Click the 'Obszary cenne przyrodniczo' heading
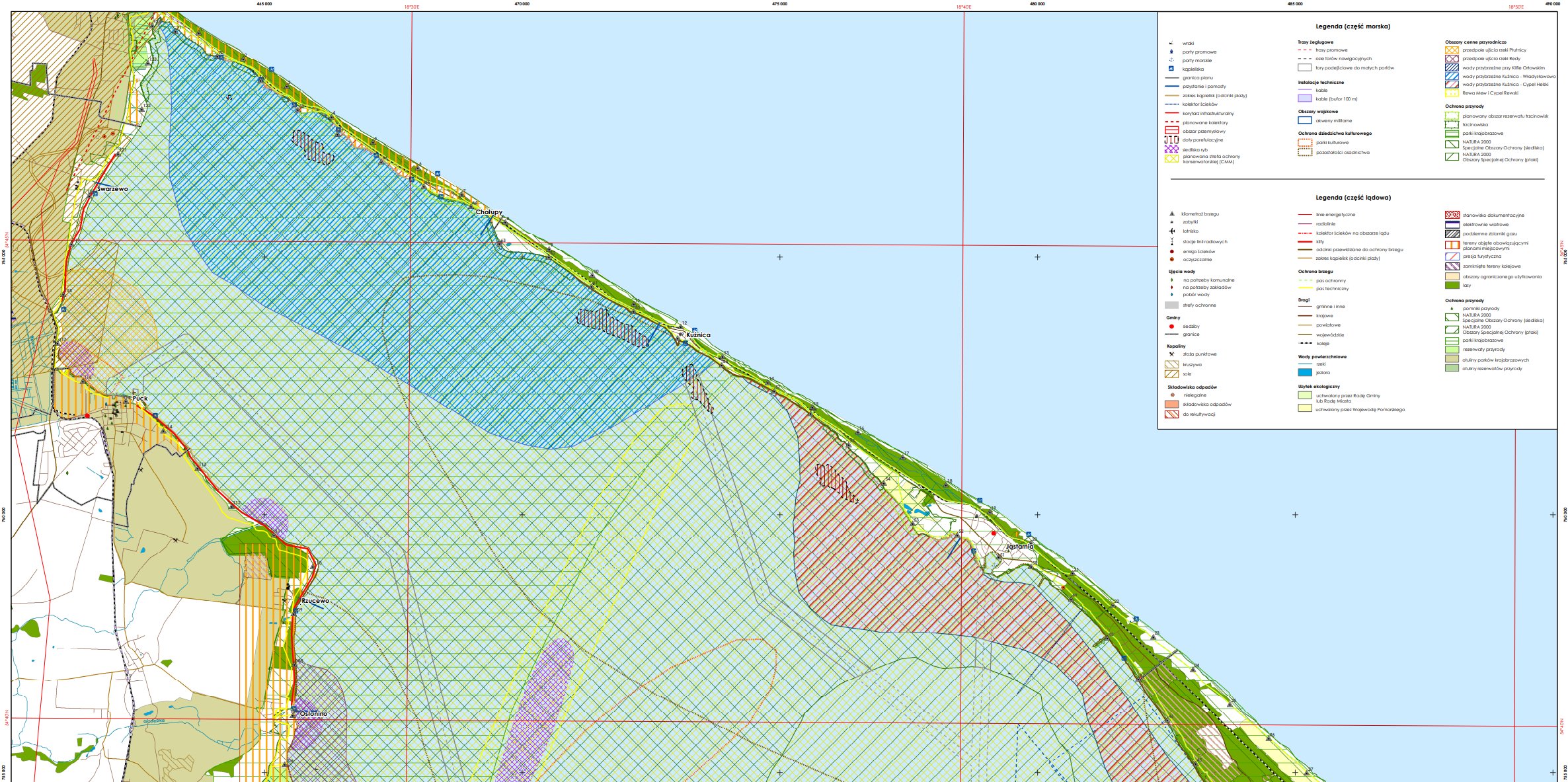Image resolution: width=1568 pixels, height=782 pixels. (x=1475, y=42)
